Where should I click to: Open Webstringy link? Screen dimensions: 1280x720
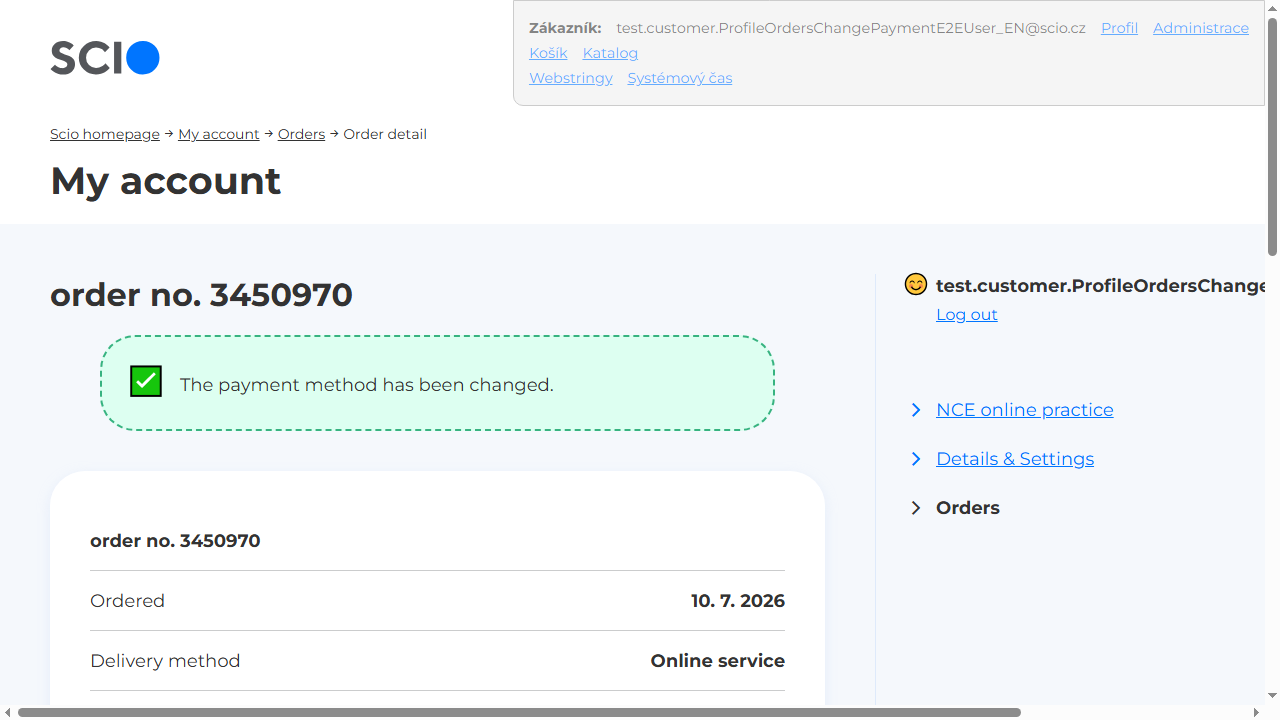pos(571,78)
